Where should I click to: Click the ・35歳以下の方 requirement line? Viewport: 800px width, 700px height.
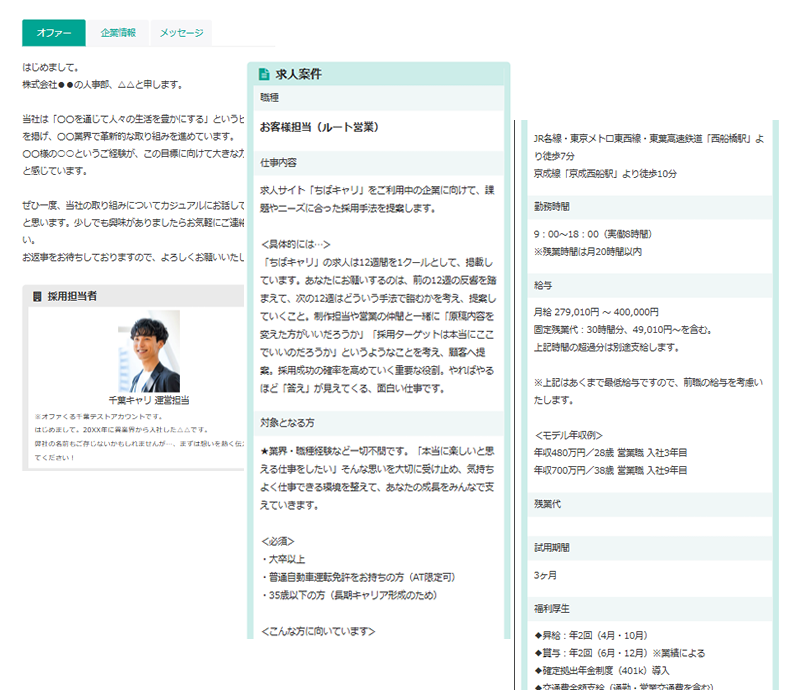tap(349, 595)
